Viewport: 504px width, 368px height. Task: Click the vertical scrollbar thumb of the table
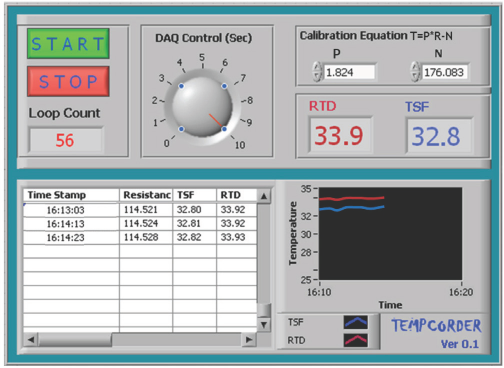pyautogui.click(x=264, y=310)
